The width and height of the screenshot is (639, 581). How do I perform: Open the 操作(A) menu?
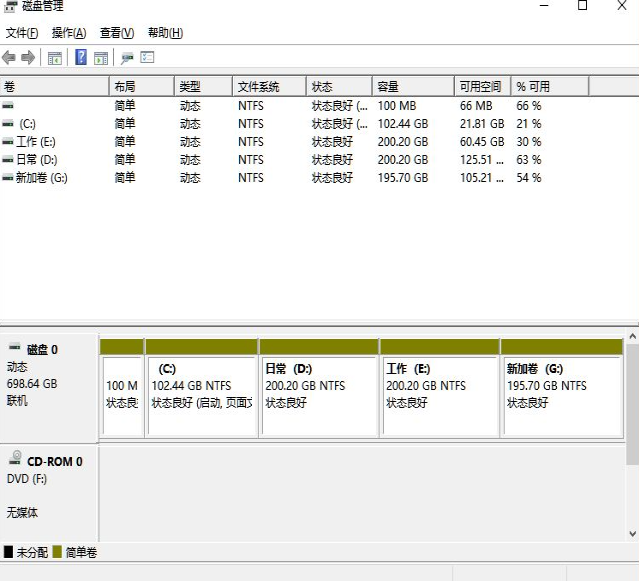pyautogui.click(x=69, y=33)
